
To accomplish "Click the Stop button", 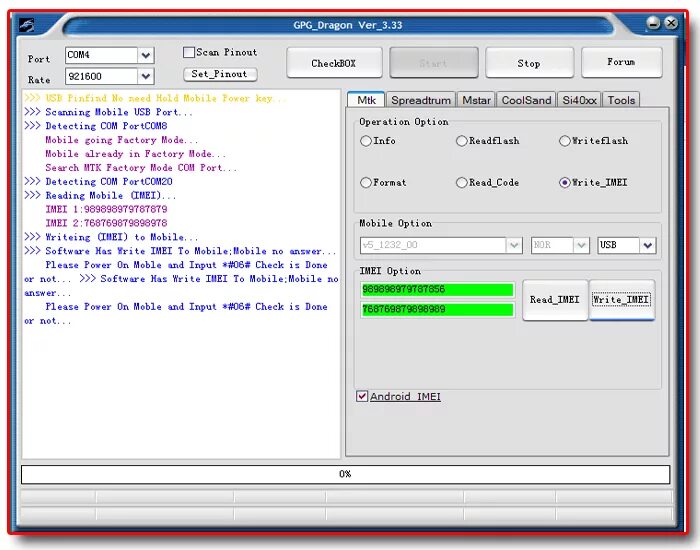I will click(529, 63).
